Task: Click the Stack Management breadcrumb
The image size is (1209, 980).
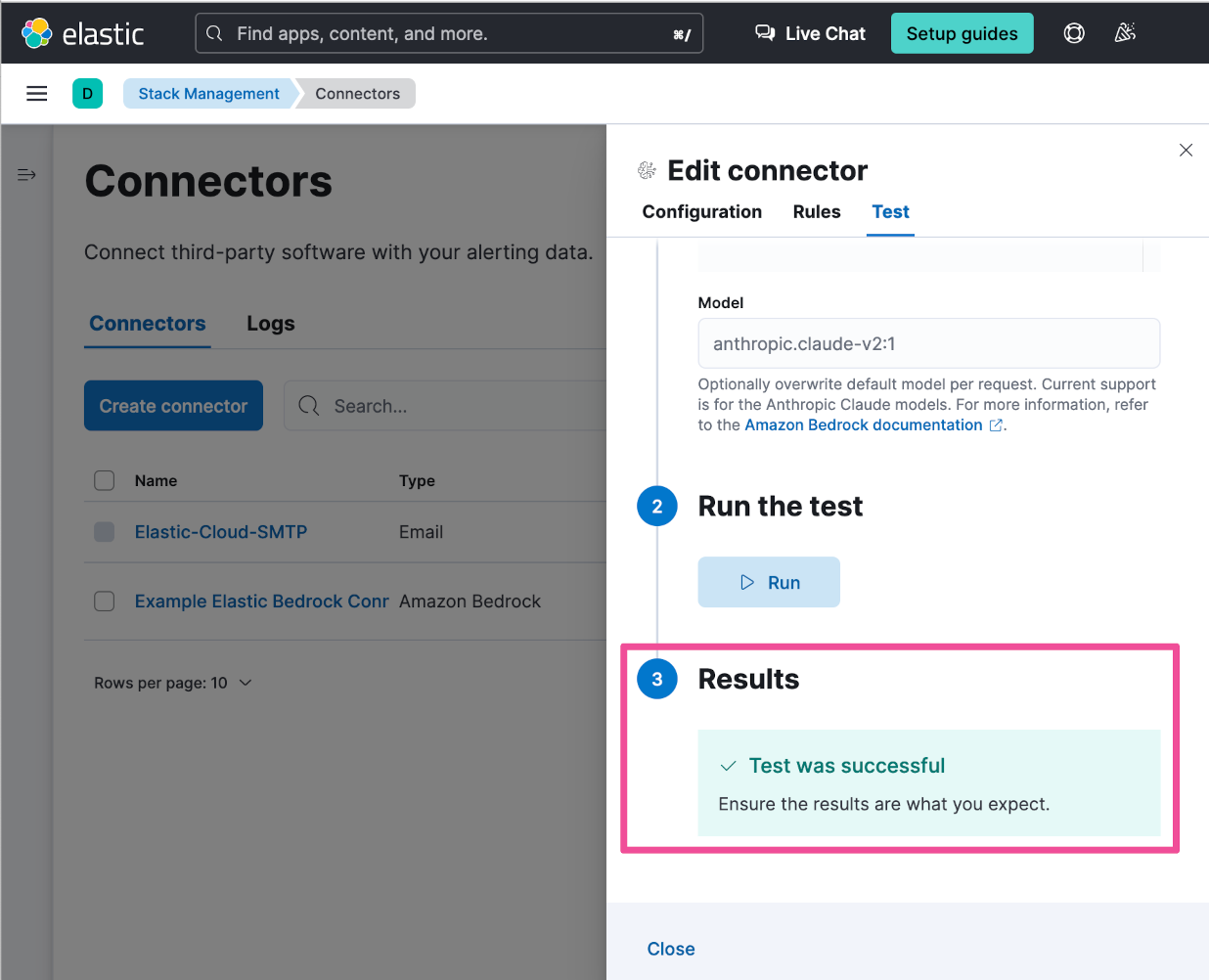Action: (208, 94)
